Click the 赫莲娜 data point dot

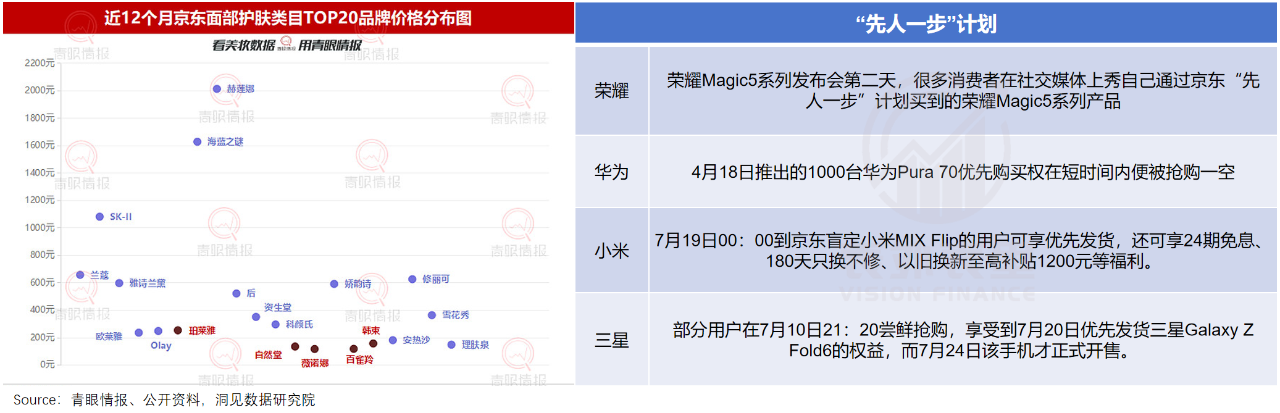(x=217, y=89)
